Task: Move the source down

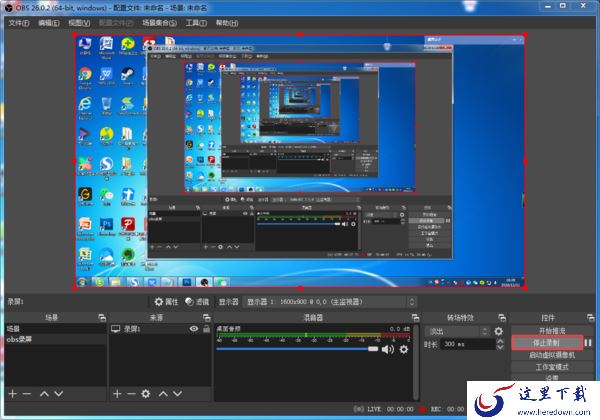Action: click(x=178, y=394)
